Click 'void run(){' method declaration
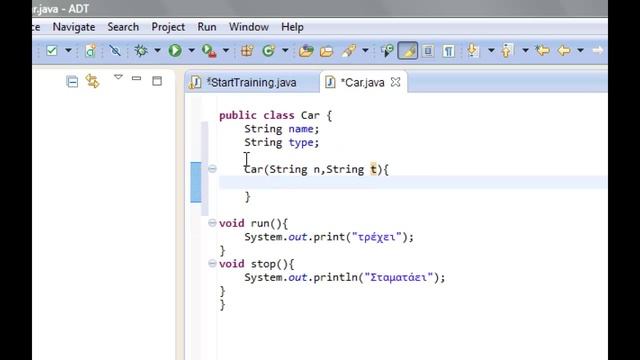Viewport: 640px width, 360px height. tap(253, 223)
